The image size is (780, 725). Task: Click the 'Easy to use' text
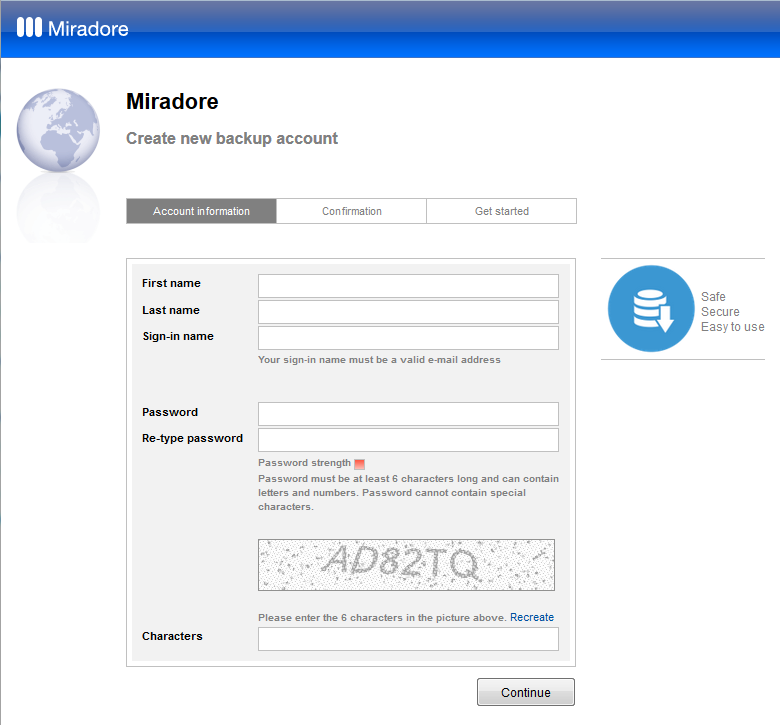click(733, 327)
